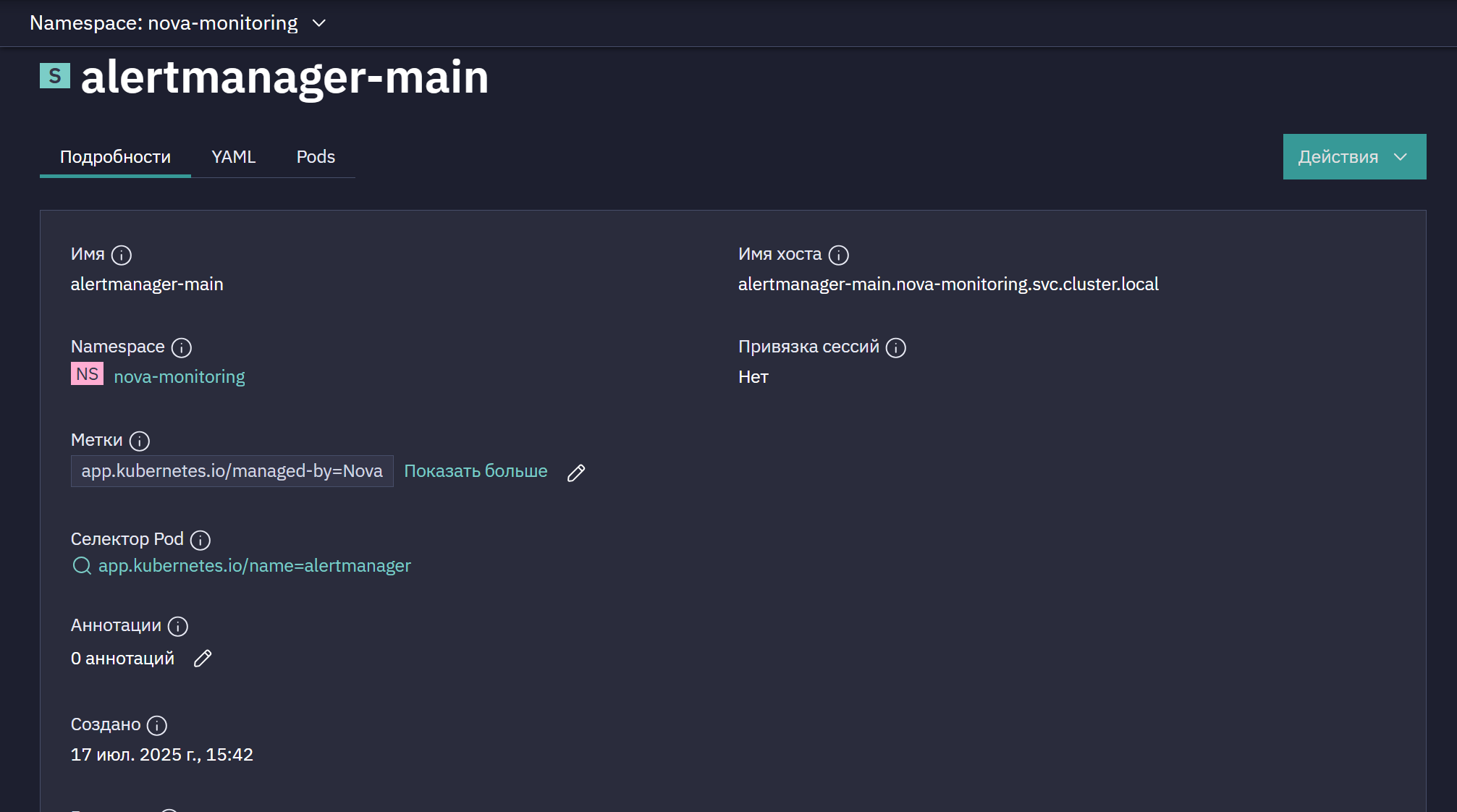Image resolution: width=1457 pixels, height=812 pixels.
Task: Edit labels with the pencil icon
Action: (576, 473)
